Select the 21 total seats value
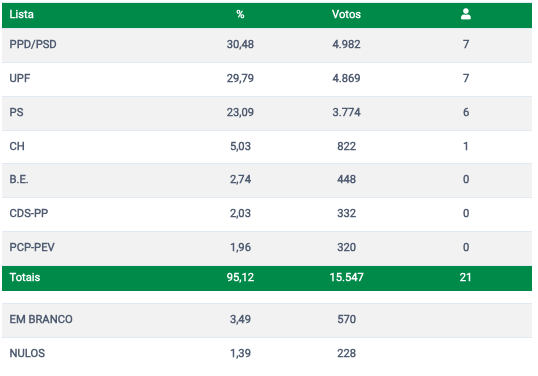Image resolution: width=538 pixels, height=376 pixels. (466, 277)
